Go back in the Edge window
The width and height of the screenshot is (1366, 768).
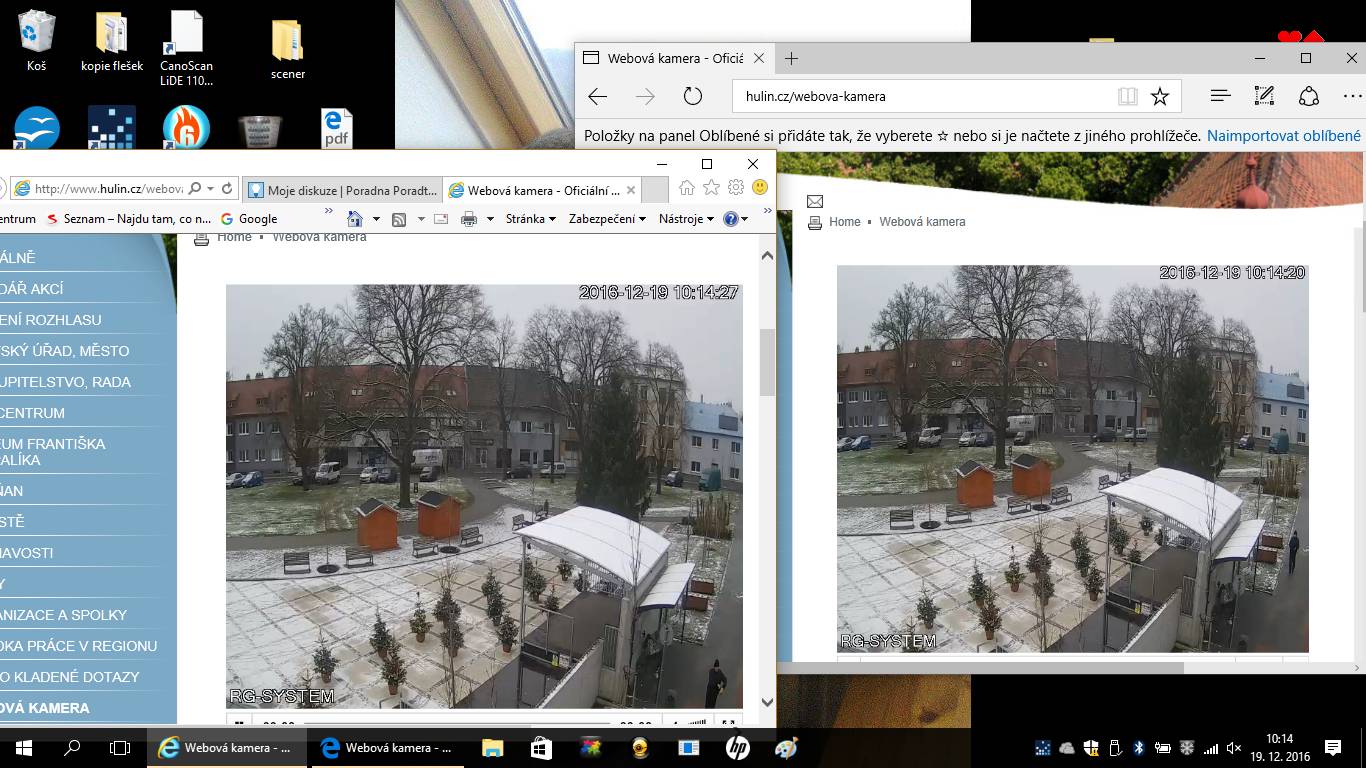click(x=598, y=97)
